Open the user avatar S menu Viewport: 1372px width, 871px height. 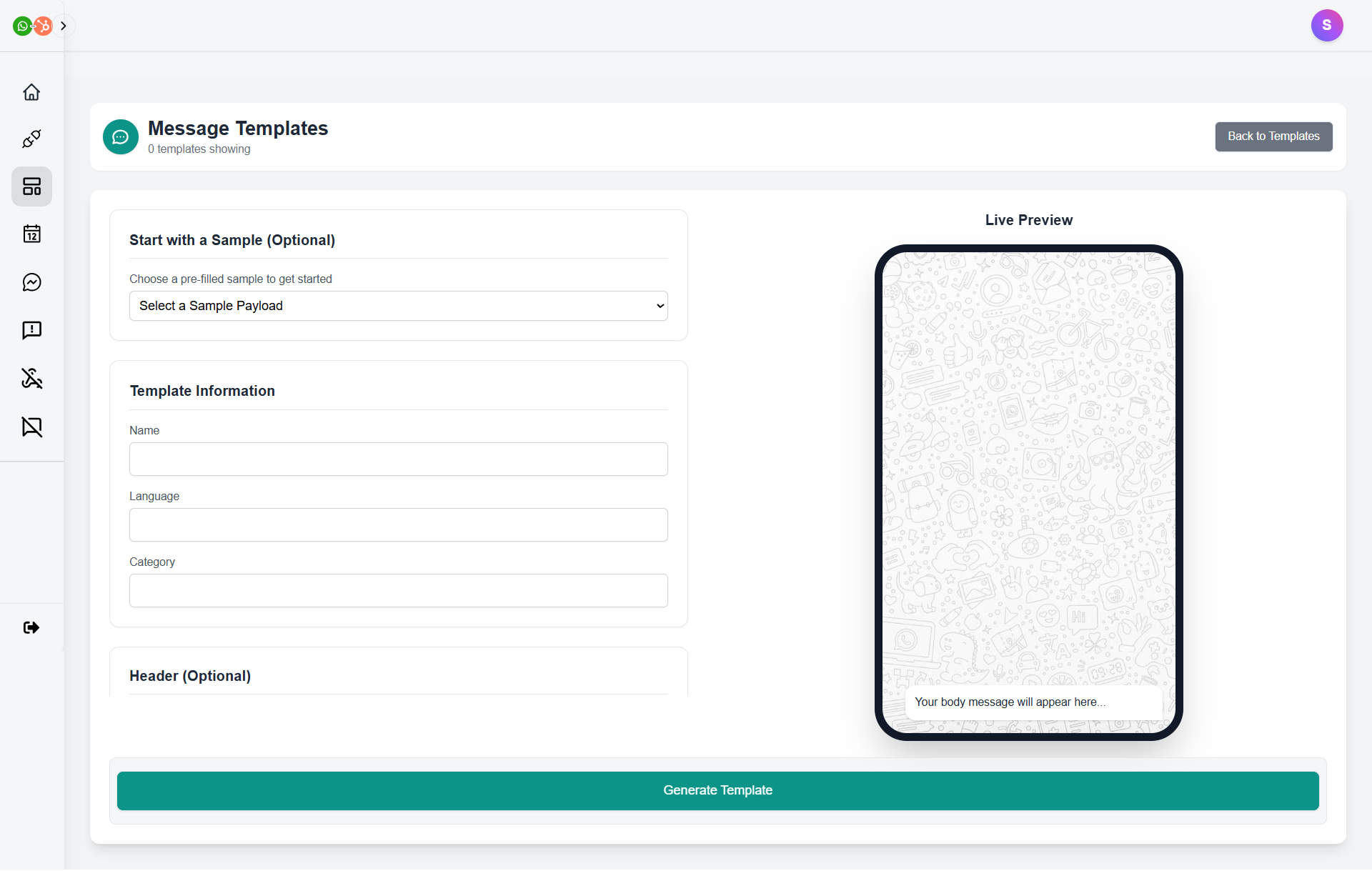[x=1326, y=26]
